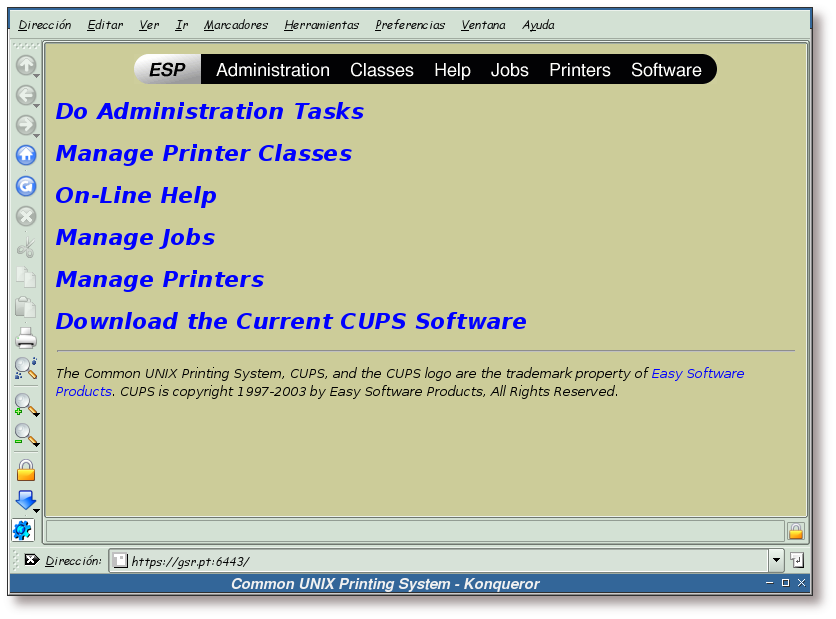Clear the location bar with the X arrow icon
836x619 pixels.
point(31,560)
